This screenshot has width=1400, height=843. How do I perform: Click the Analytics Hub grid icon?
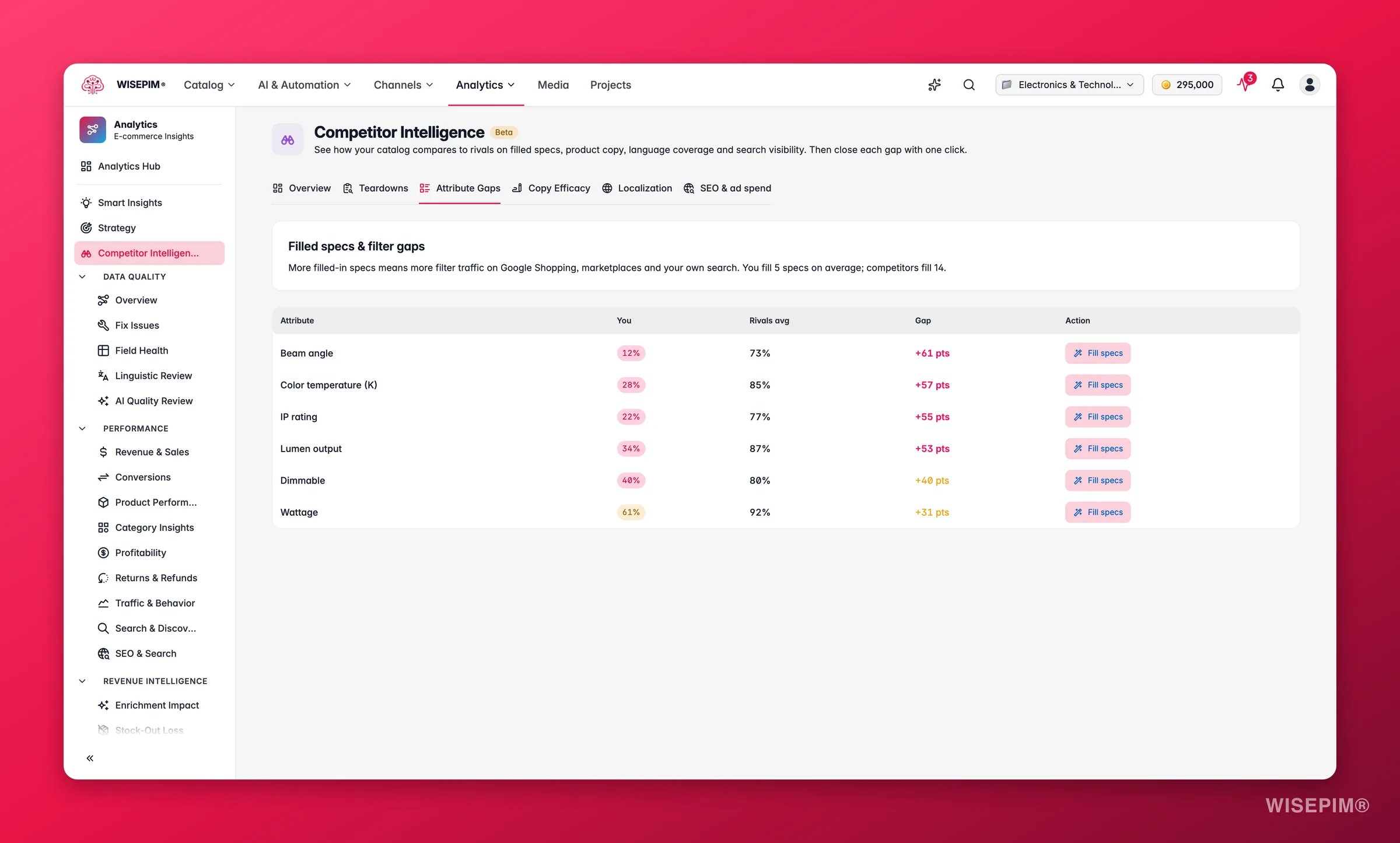pyautogui.click(x=86, y=166)
